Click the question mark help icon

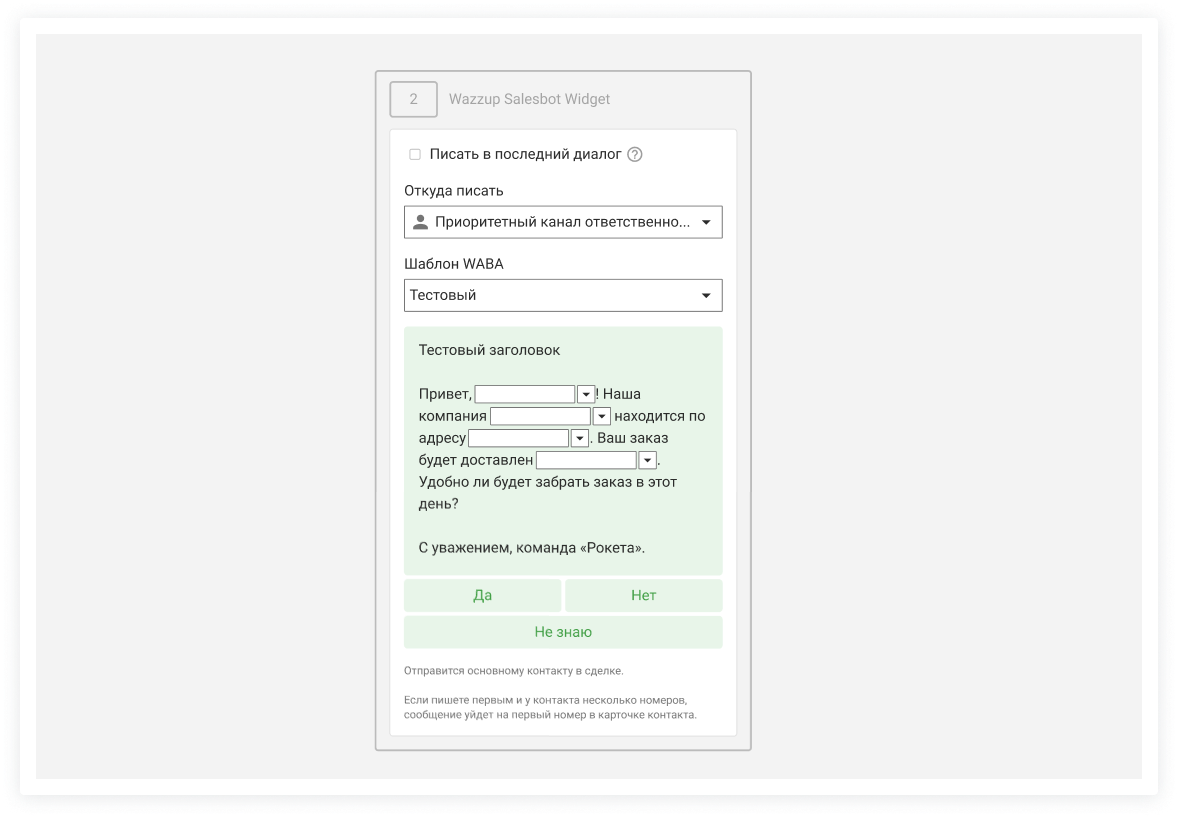click(x=635, y=155)
